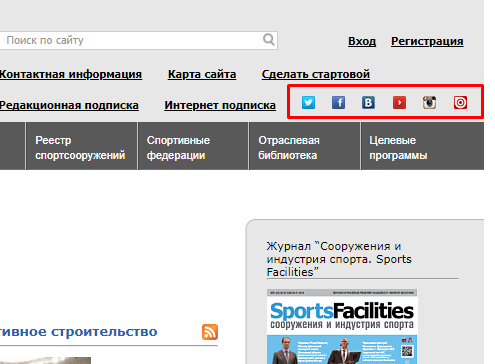This screenshot has width=495, height=364.
Task: Open the Instagram camera icon
Action: coord(429,102)
